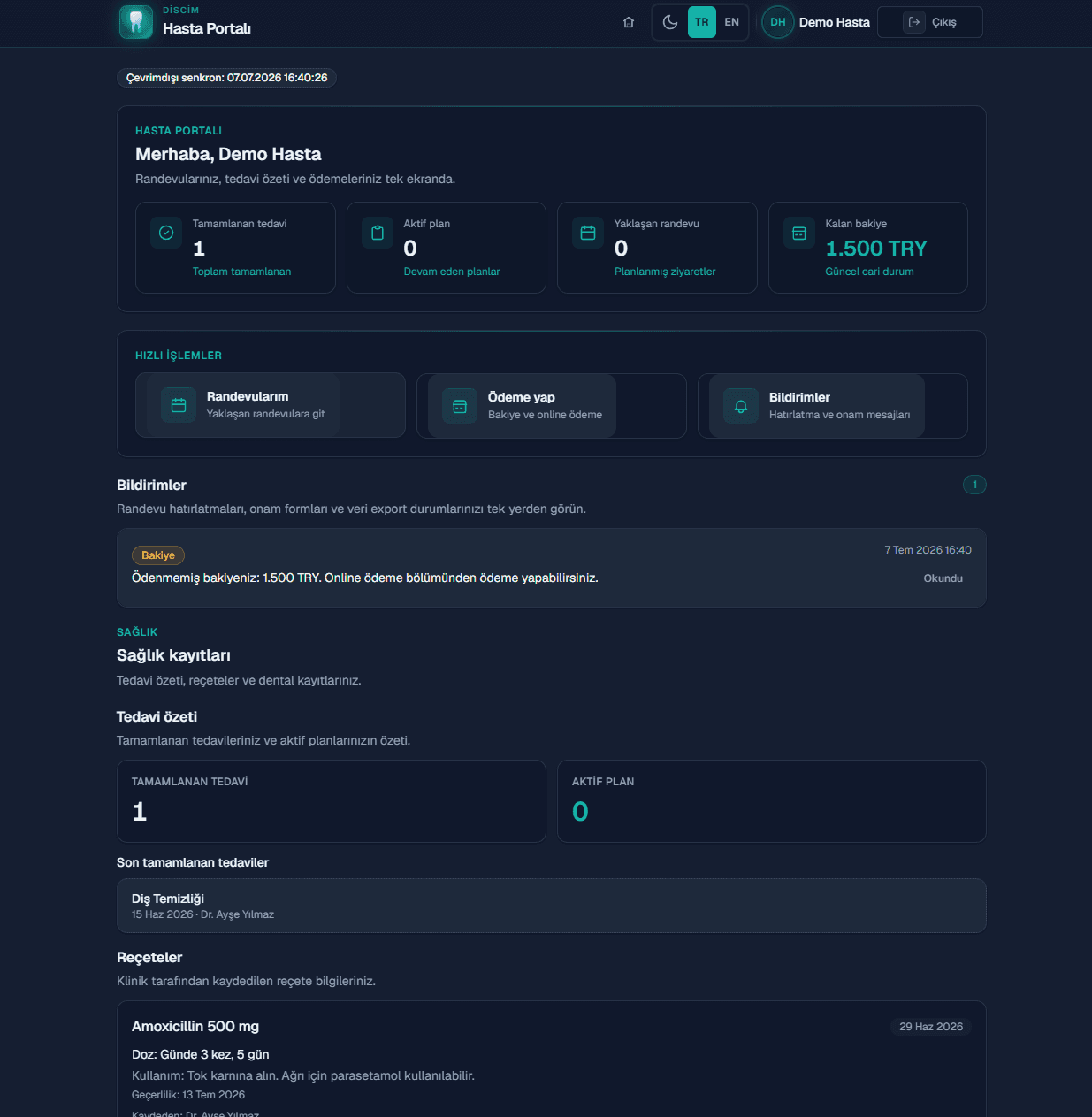This screenshot has width=1092, height=1117.
Task: Click the Demo Hasta username
Action: pyautogui.click(x=835, y=22)
